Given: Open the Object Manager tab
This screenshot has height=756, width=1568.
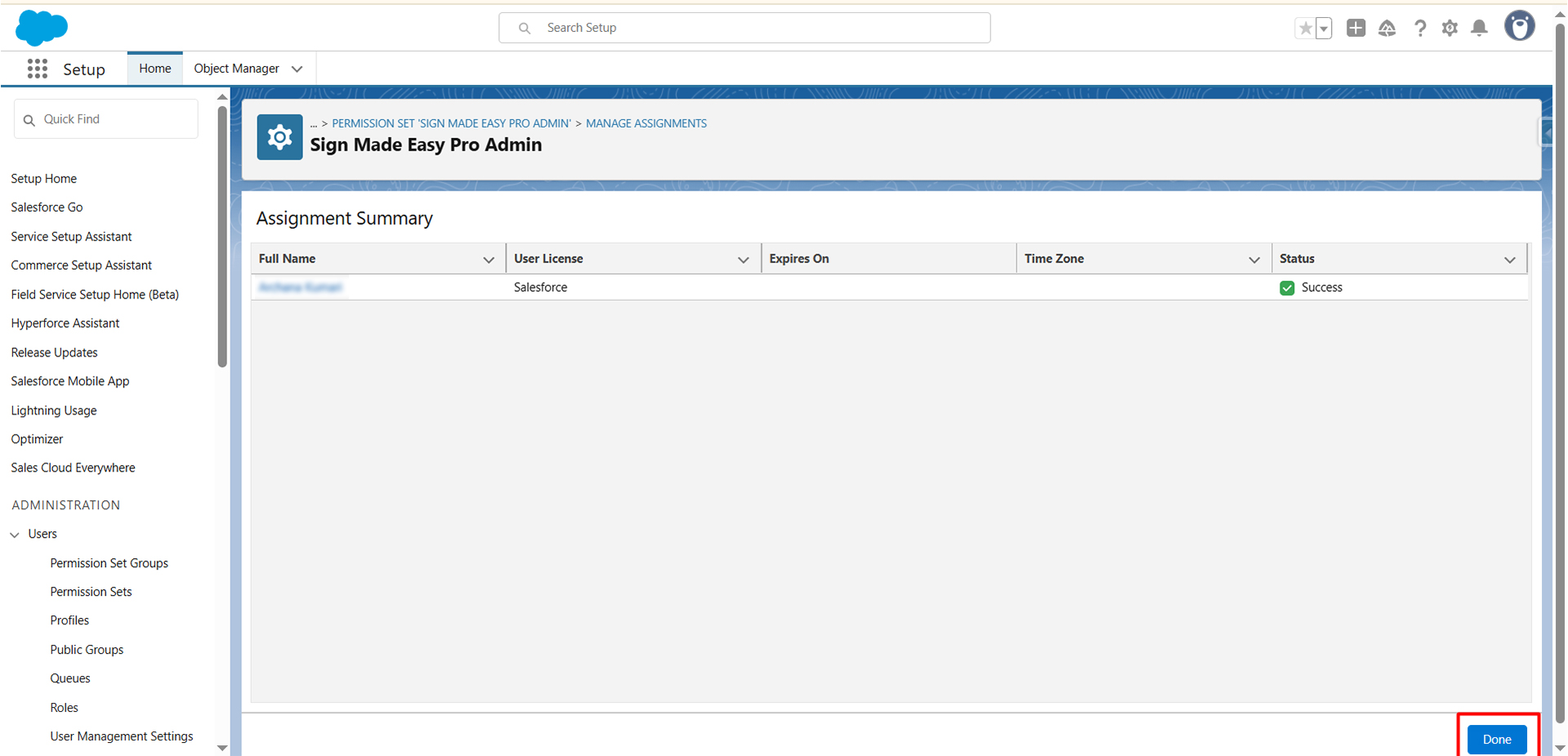Looking at the screenshot, I should point(236,69).
